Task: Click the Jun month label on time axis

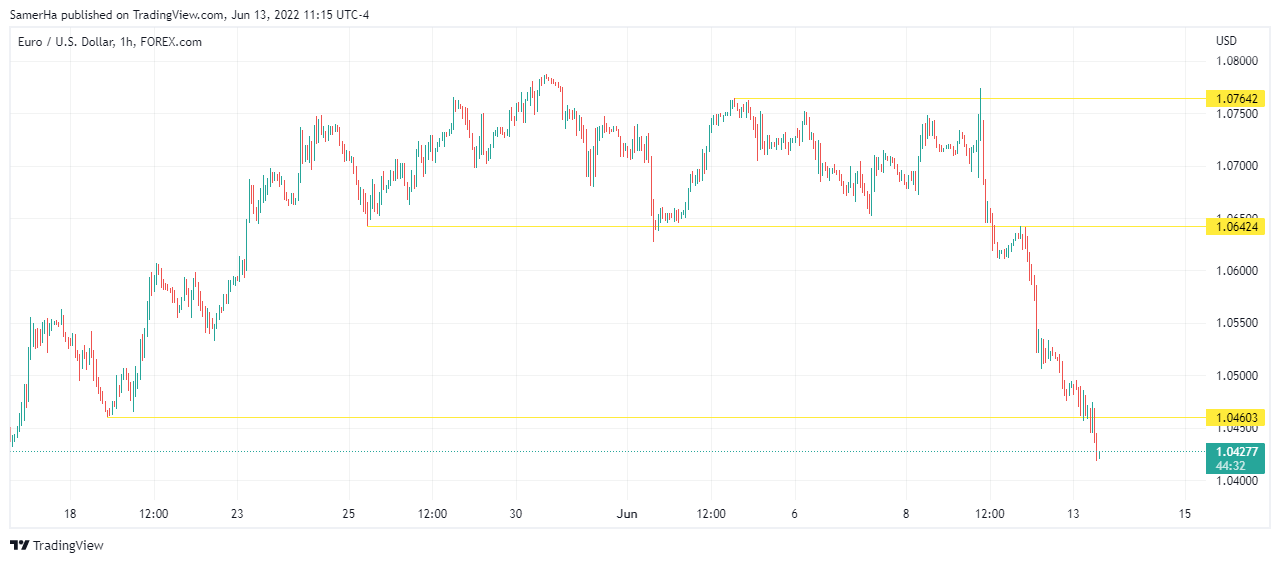Action: [x=627, y=514]
